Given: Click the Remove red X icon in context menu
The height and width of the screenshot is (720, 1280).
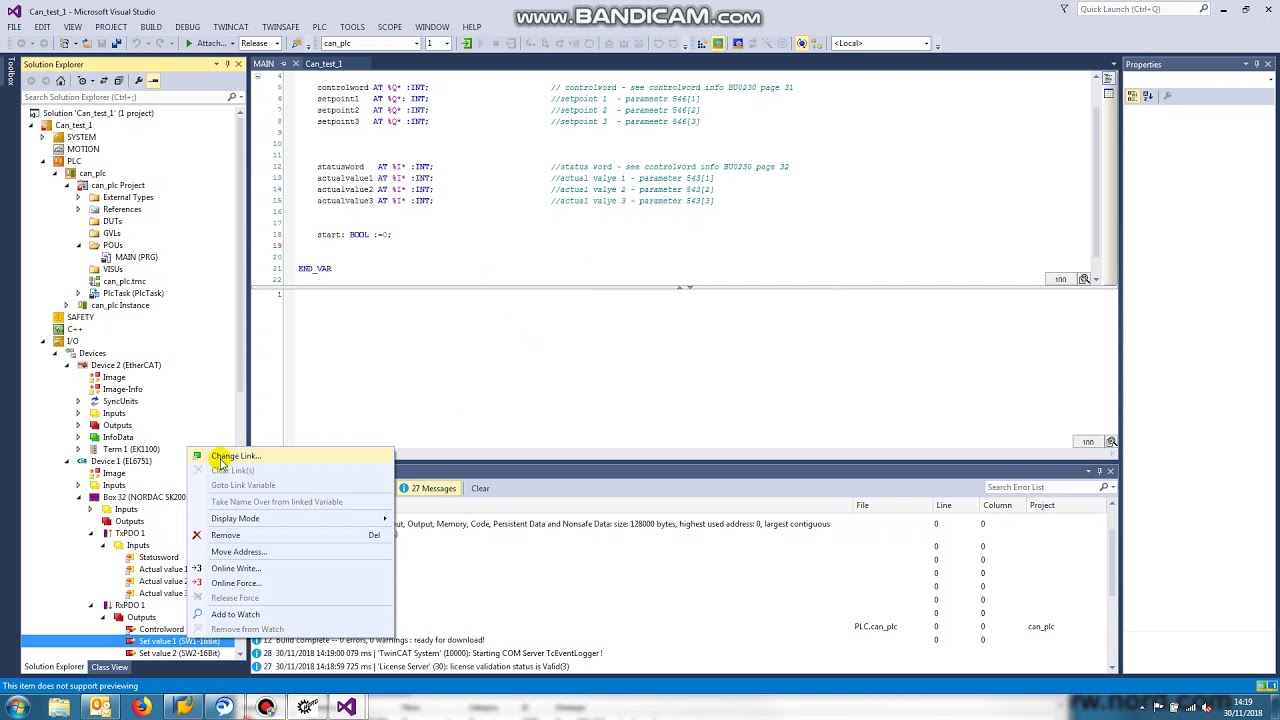Looking at the screenshot, I should click(x=197, y=535).
